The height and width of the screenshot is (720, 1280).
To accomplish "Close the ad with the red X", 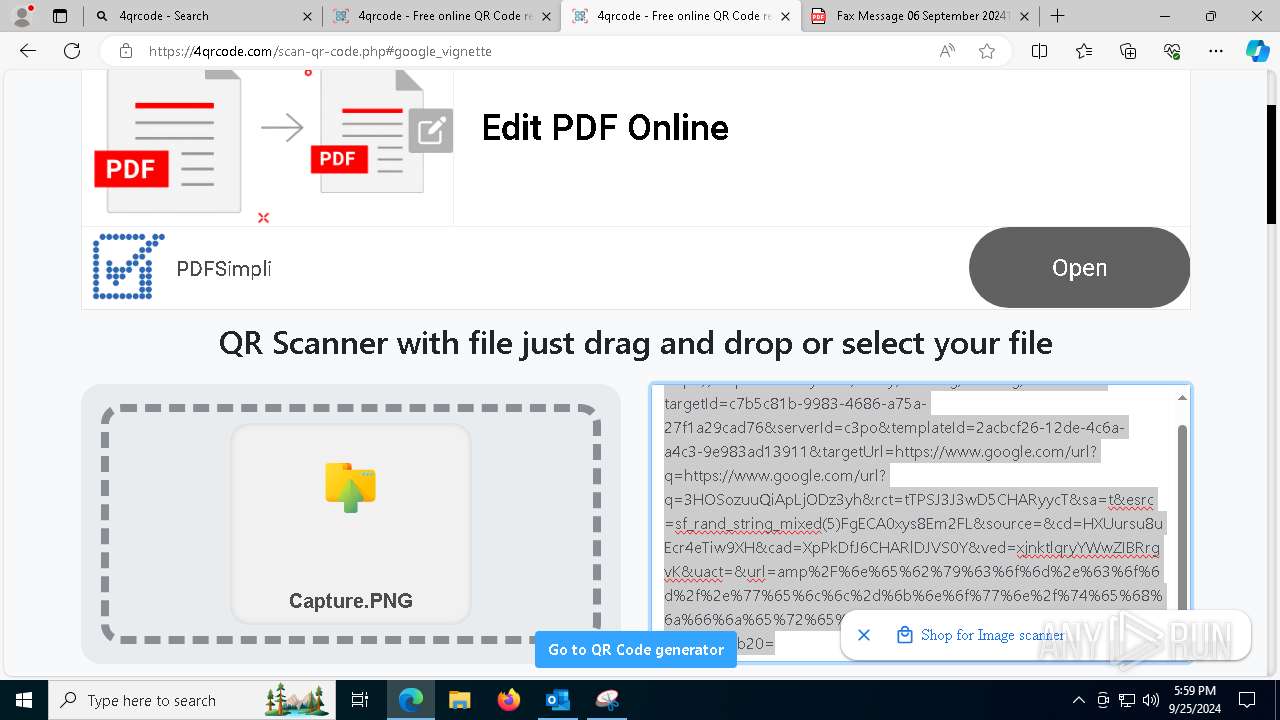I will pyautogui.click(x=263, y=217).
